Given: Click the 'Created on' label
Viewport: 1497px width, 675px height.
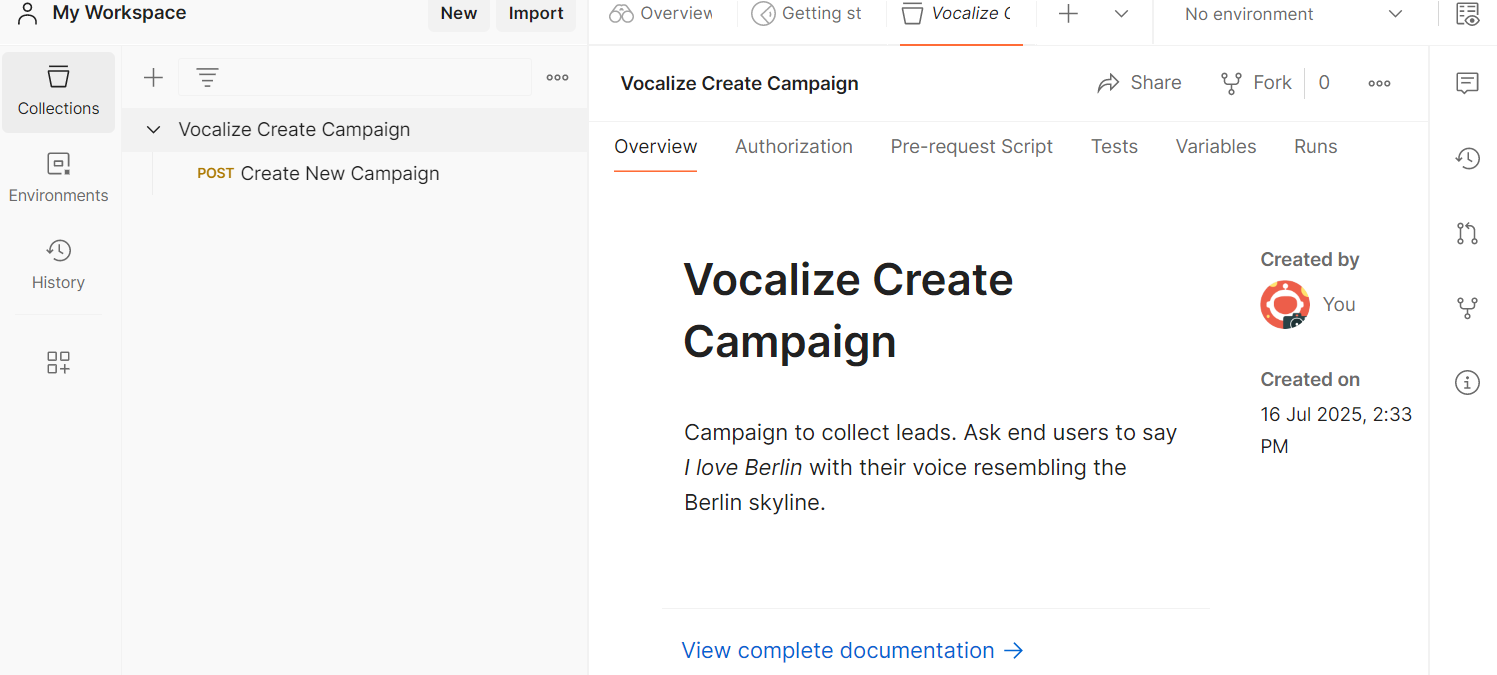Looking at the screenshot, I should pos(1310,380).
